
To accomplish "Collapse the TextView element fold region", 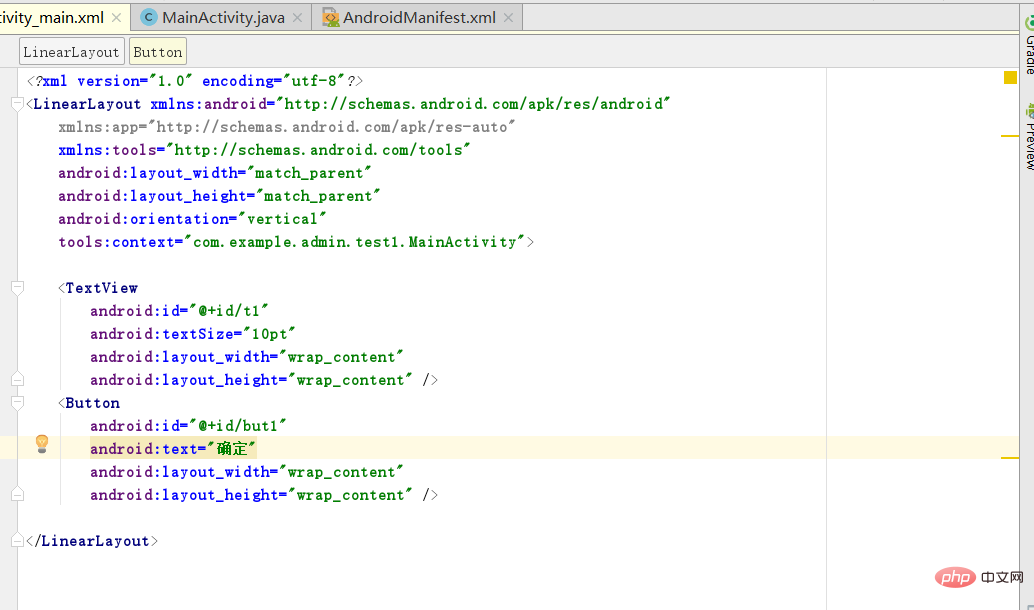I will (x=16, y=287).
